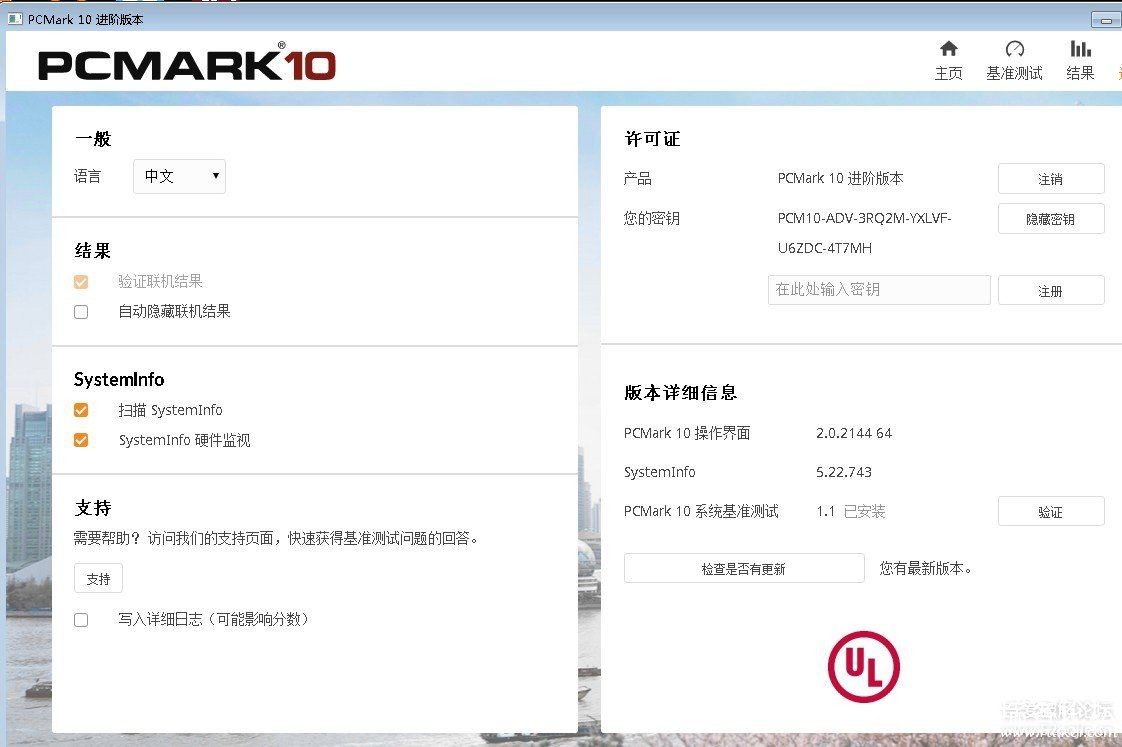Click the 注销 button
This screenshot has width=1122, height=747.
point(1050,179)
